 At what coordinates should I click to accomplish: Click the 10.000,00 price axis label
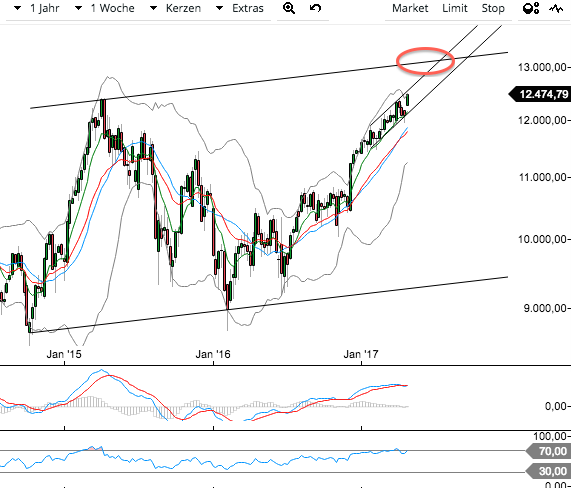542,239
